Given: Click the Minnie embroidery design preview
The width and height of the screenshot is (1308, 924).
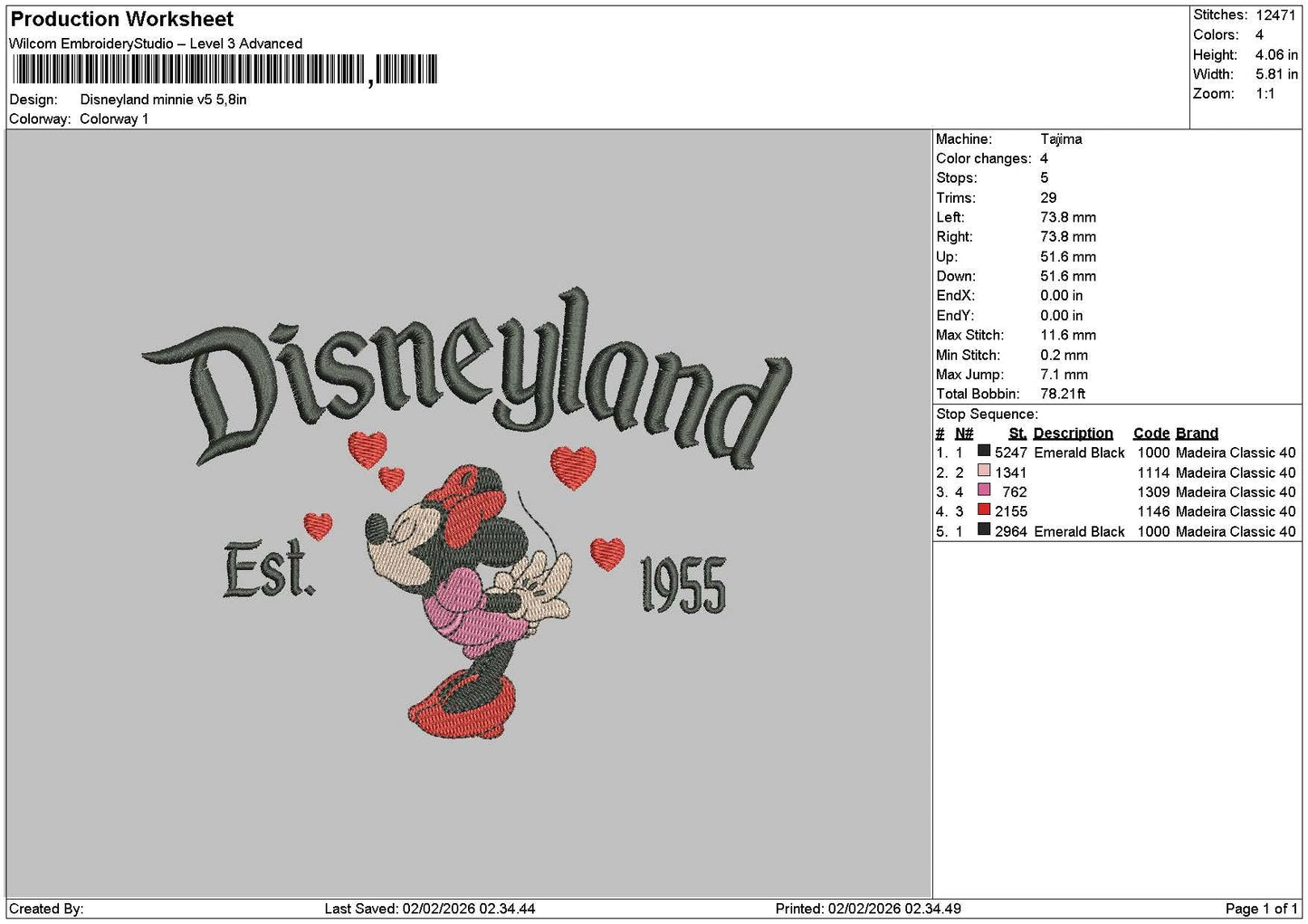Looking at the screenshot, I should [467, 514].
